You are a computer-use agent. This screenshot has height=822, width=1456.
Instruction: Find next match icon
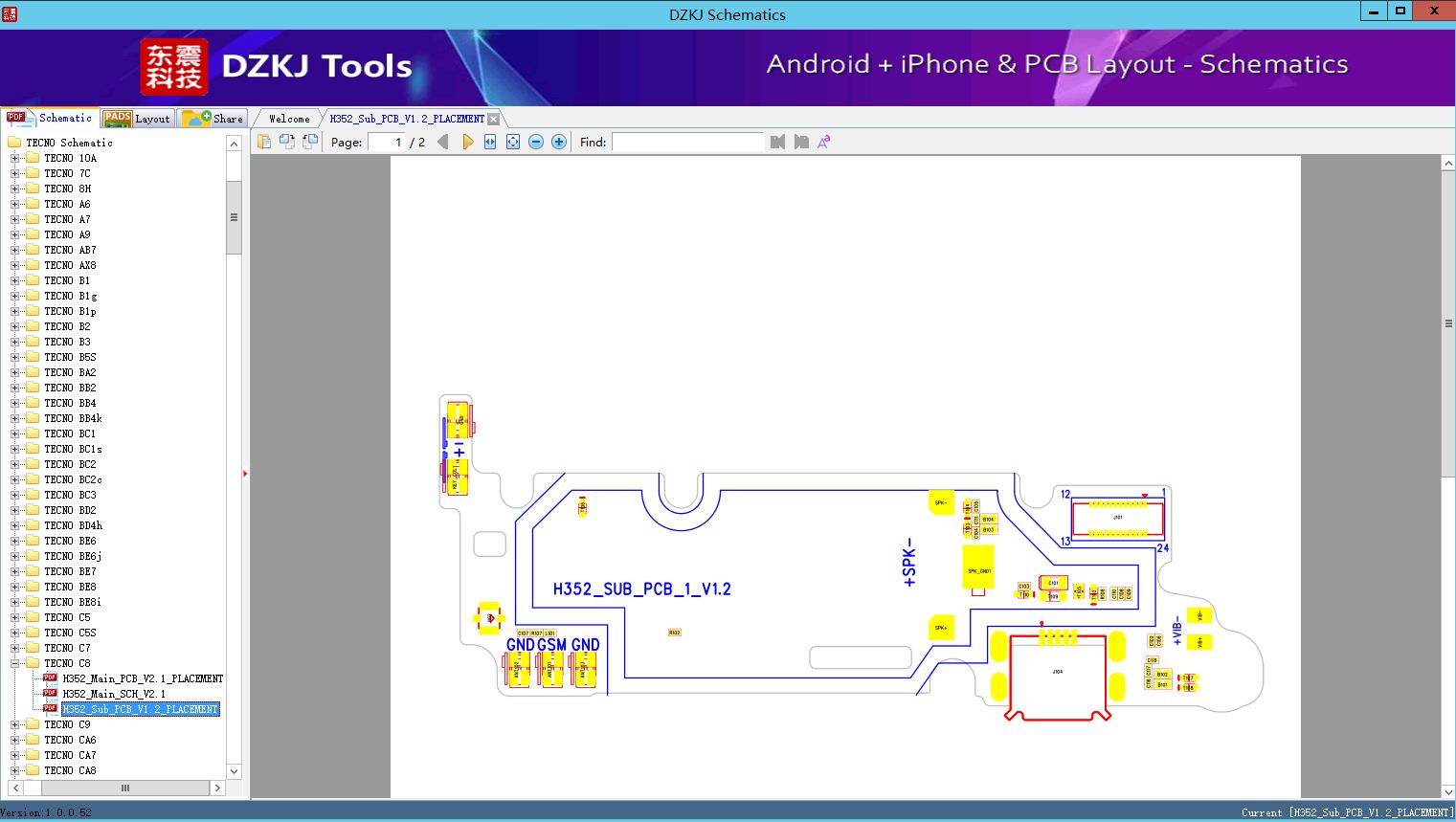tap(801, 142)
